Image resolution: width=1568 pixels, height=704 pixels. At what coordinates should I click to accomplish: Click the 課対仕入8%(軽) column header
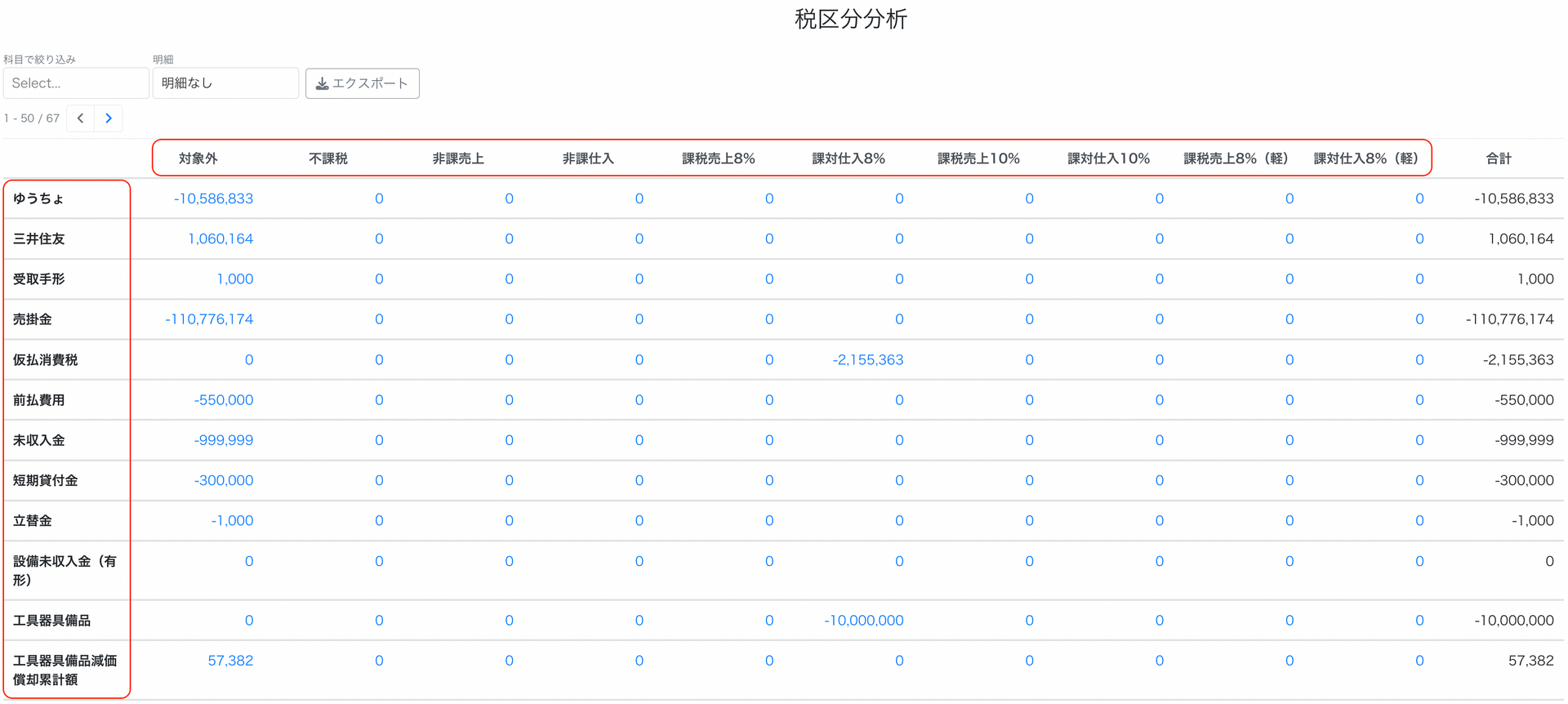pos(1366,158)
